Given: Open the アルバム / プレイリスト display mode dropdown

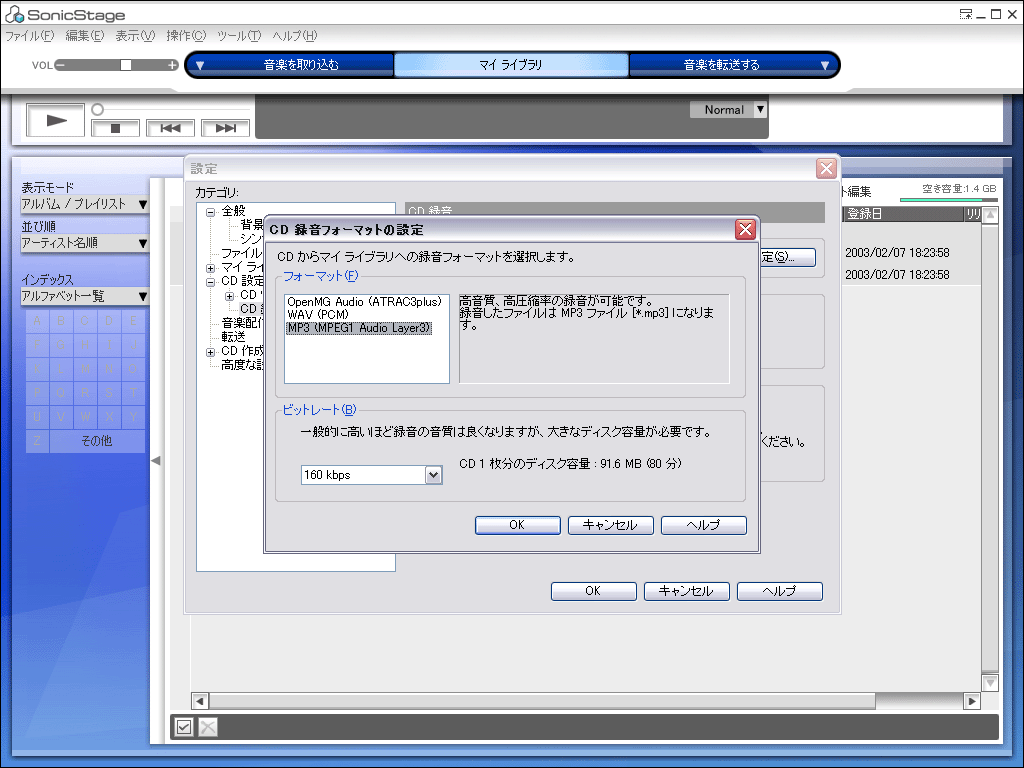Looking at the screenshot, I should [85, 204].
